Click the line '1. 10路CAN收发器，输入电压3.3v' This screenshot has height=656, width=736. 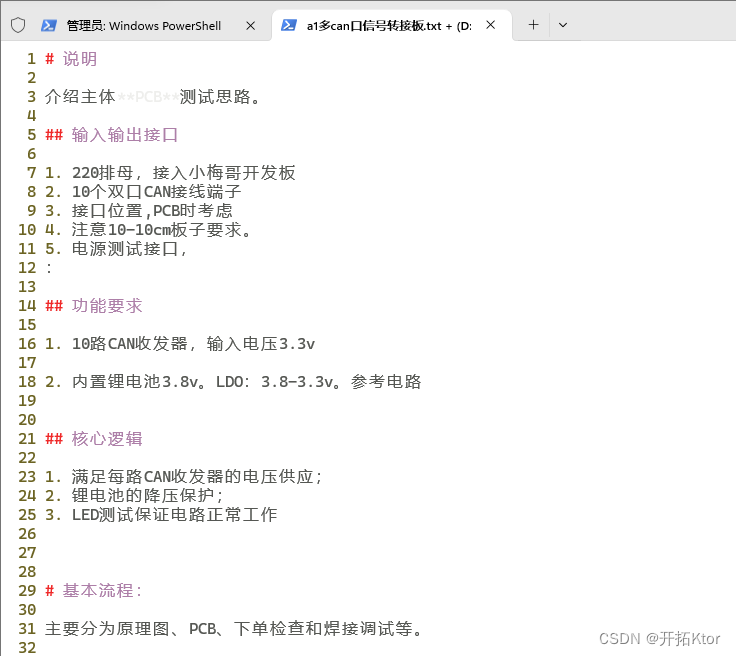(x=180, y=344)
